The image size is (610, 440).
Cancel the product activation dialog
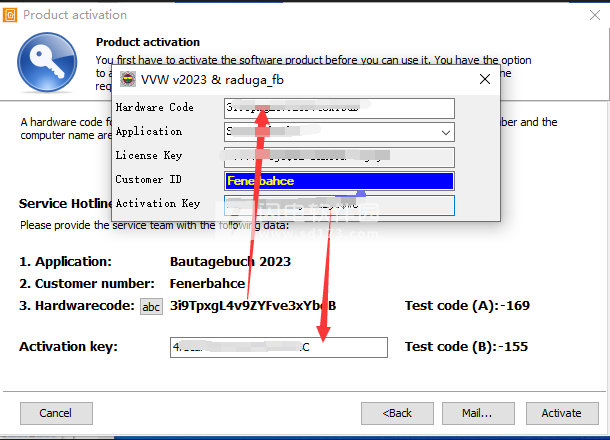56,413
